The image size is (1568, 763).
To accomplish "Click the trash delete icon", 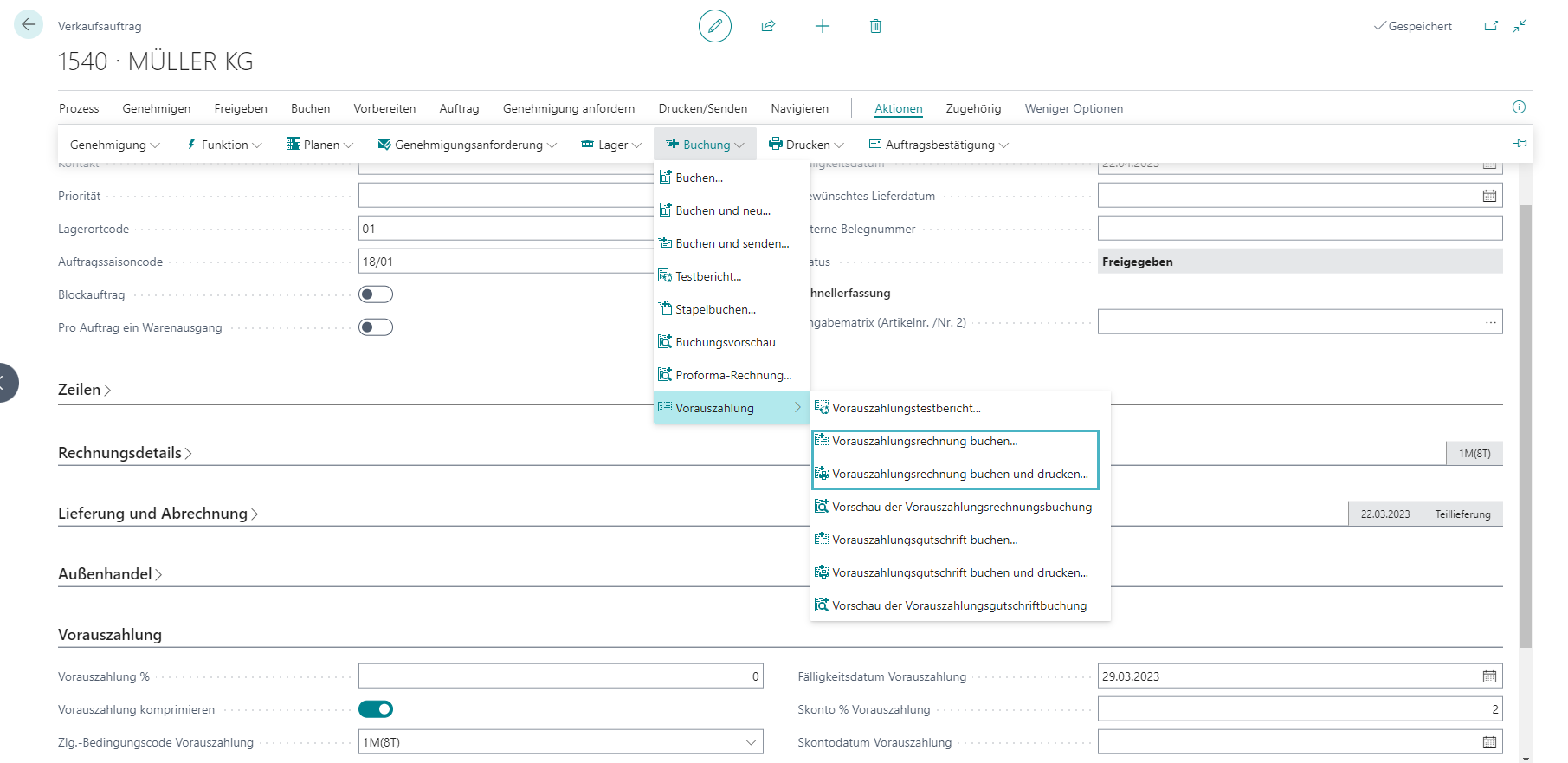I will tap(875, 26).
